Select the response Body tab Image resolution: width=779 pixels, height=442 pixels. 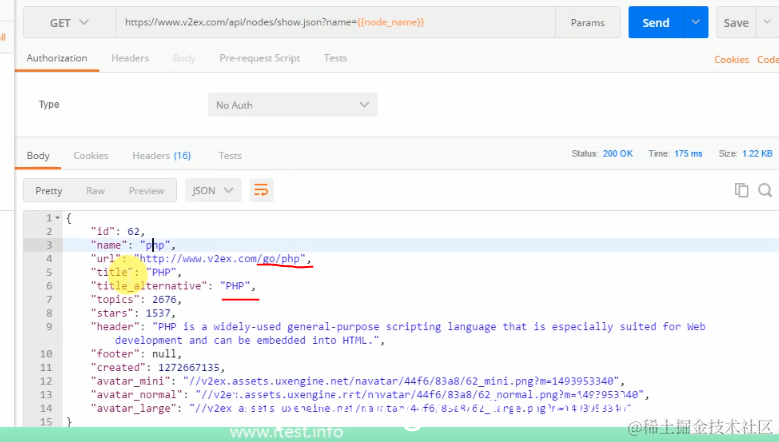click(38, 155)
